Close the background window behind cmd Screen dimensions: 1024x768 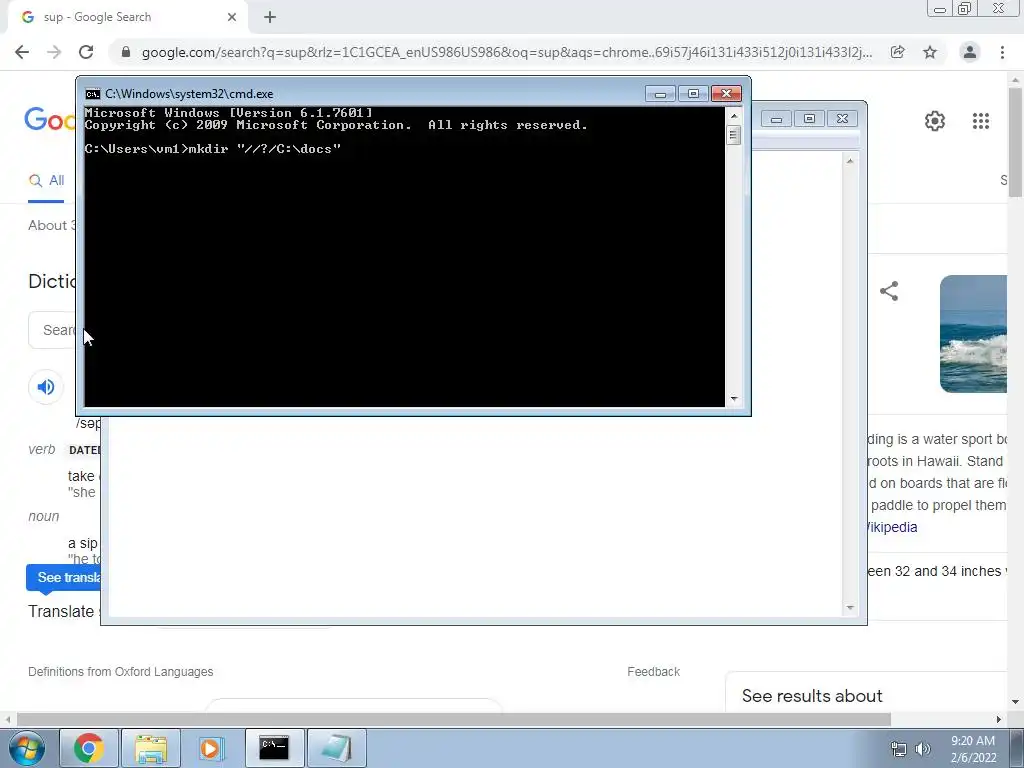click(842, 119)
